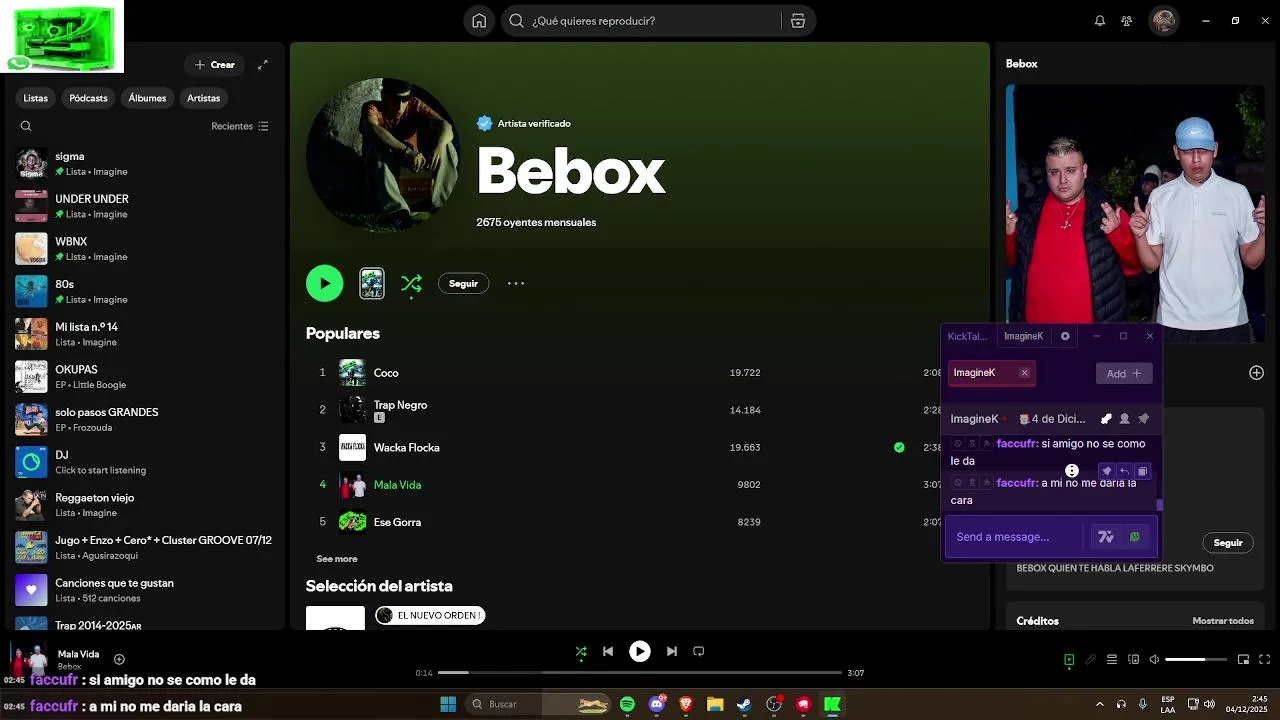Toggle shuffle on the artist page
Image resolution: width=1280 pixels, height=720 pixels.
(x=411, y=283)
